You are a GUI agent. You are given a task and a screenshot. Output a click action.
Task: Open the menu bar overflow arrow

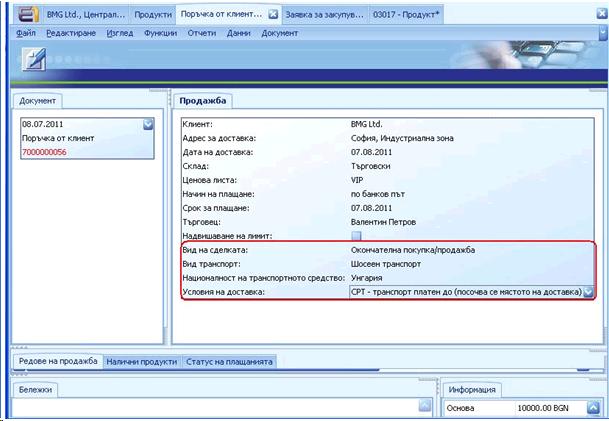pyautogui.click(x=603, y=34)
